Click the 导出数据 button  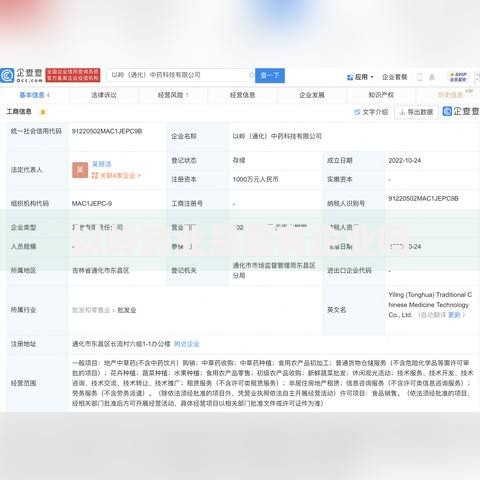pyautogui.click(x=416, y=112)
